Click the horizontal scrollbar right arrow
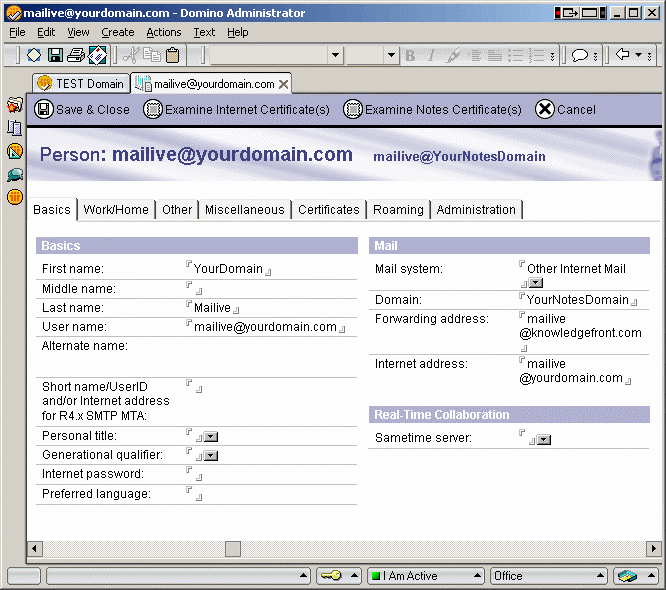 (x=653, y=549)
